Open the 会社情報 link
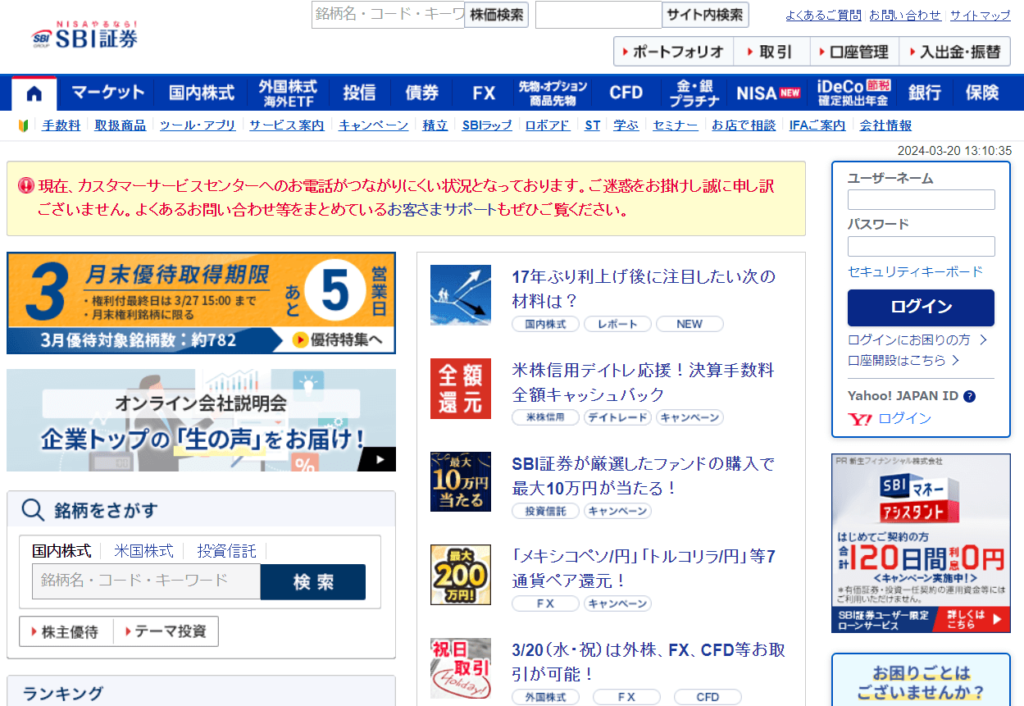This screenshot has width=1024, height=706. pyautogui.click(x=885, y=125)
